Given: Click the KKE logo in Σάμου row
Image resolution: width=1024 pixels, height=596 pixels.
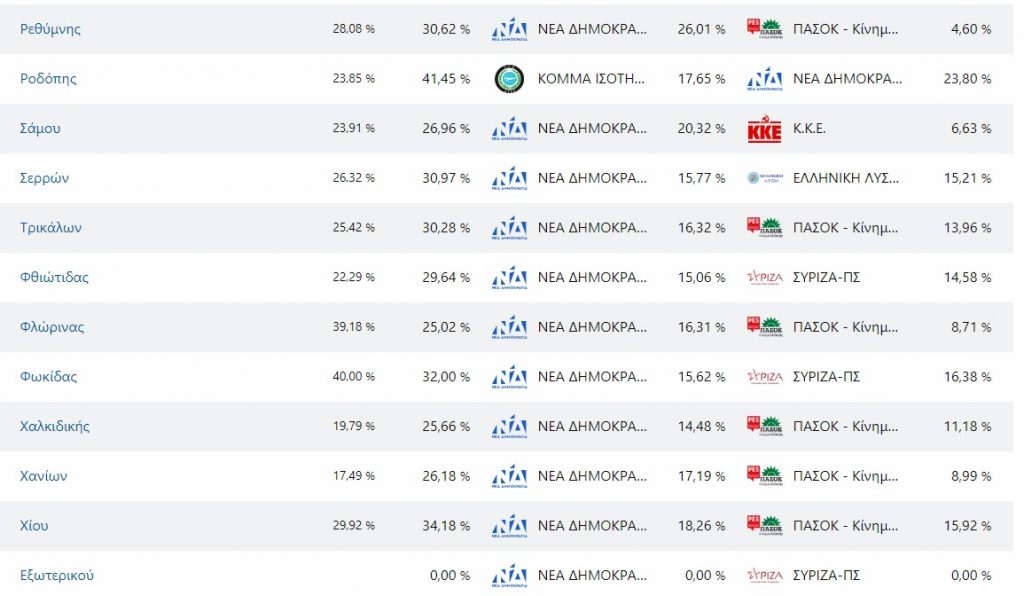Looking at the screenshot, I should (765, 129).
